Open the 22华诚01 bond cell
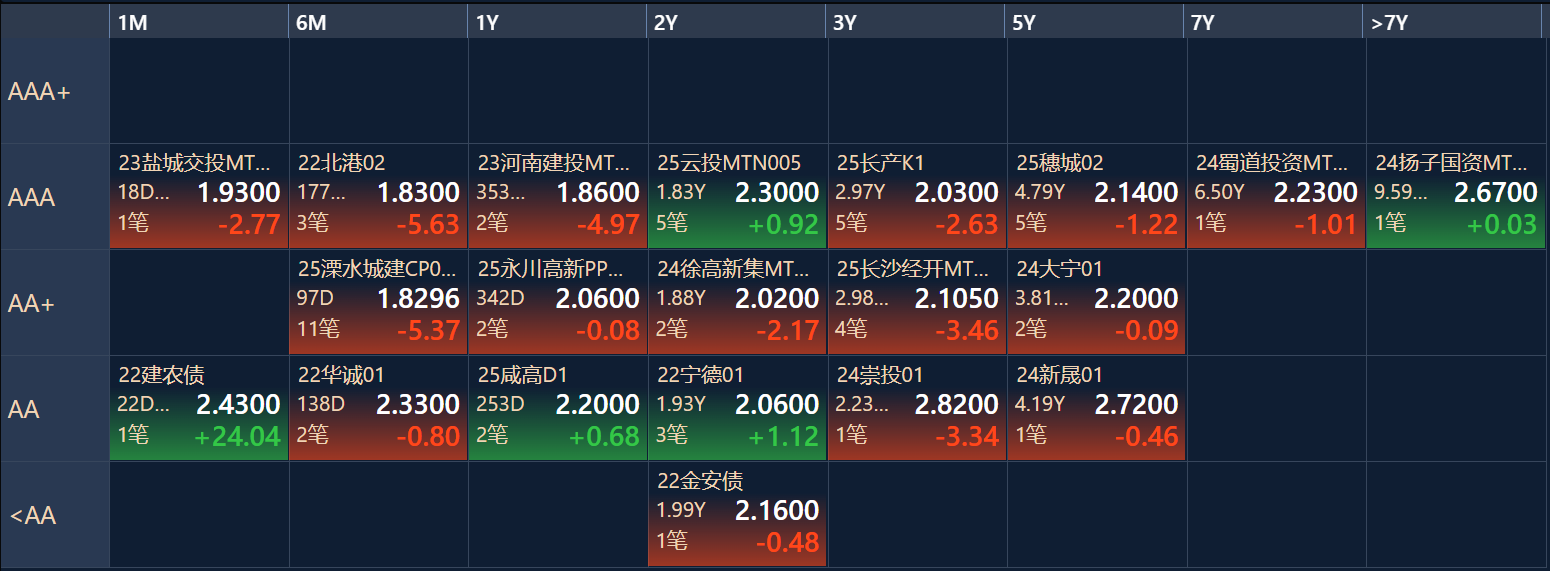Image resolution: width=1550 pixels, height=571 pixels. pos(379,409)
